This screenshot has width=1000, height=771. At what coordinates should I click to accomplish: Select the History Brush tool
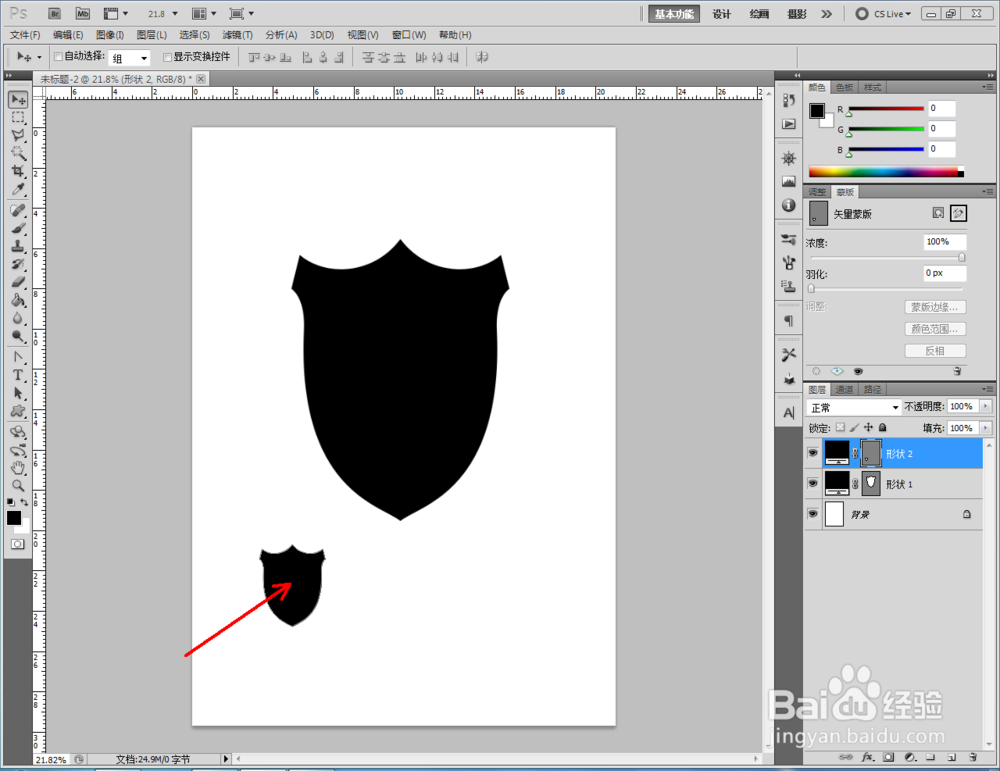(18, 264)
